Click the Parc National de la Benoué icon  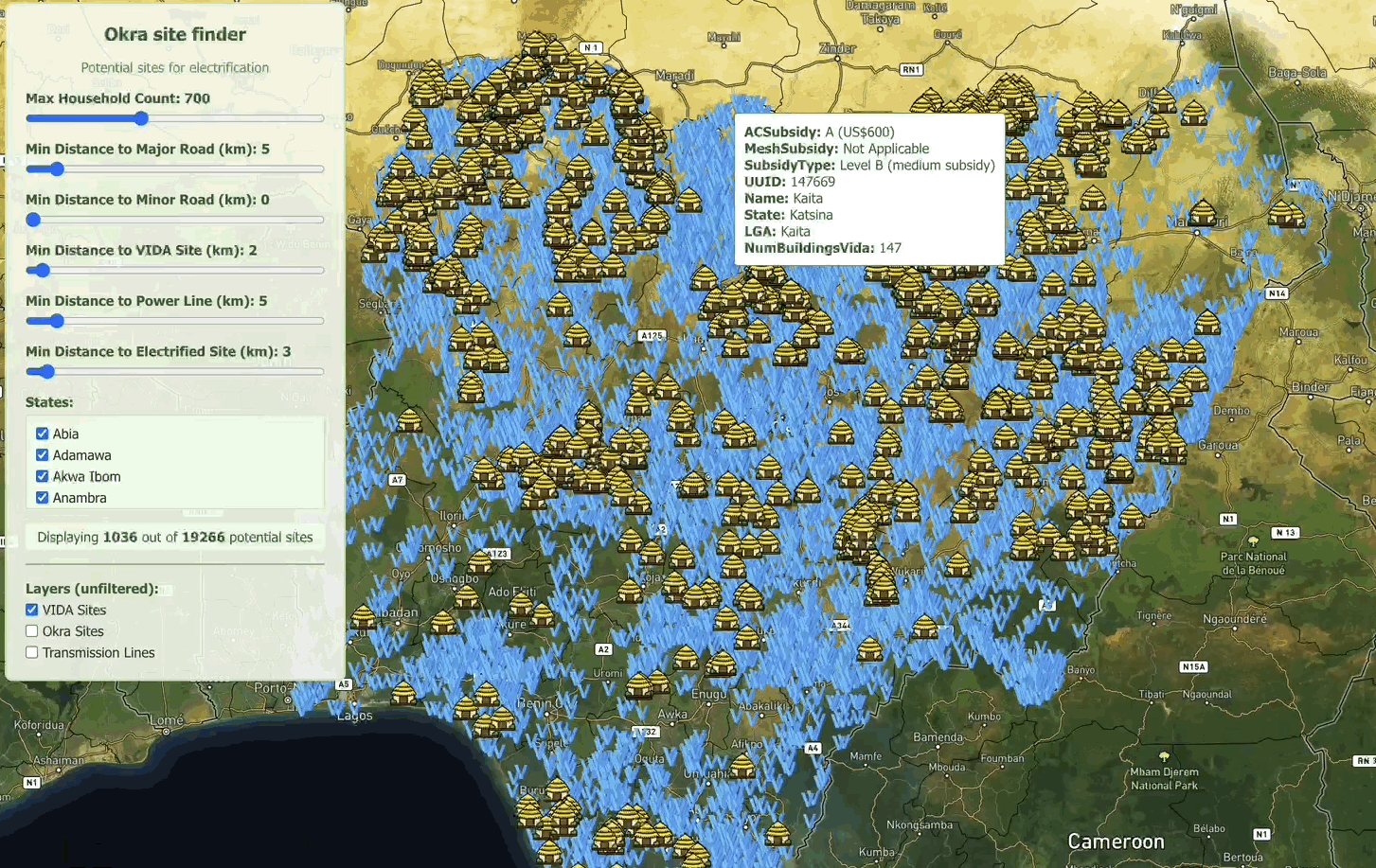[x=1253, y=541]
